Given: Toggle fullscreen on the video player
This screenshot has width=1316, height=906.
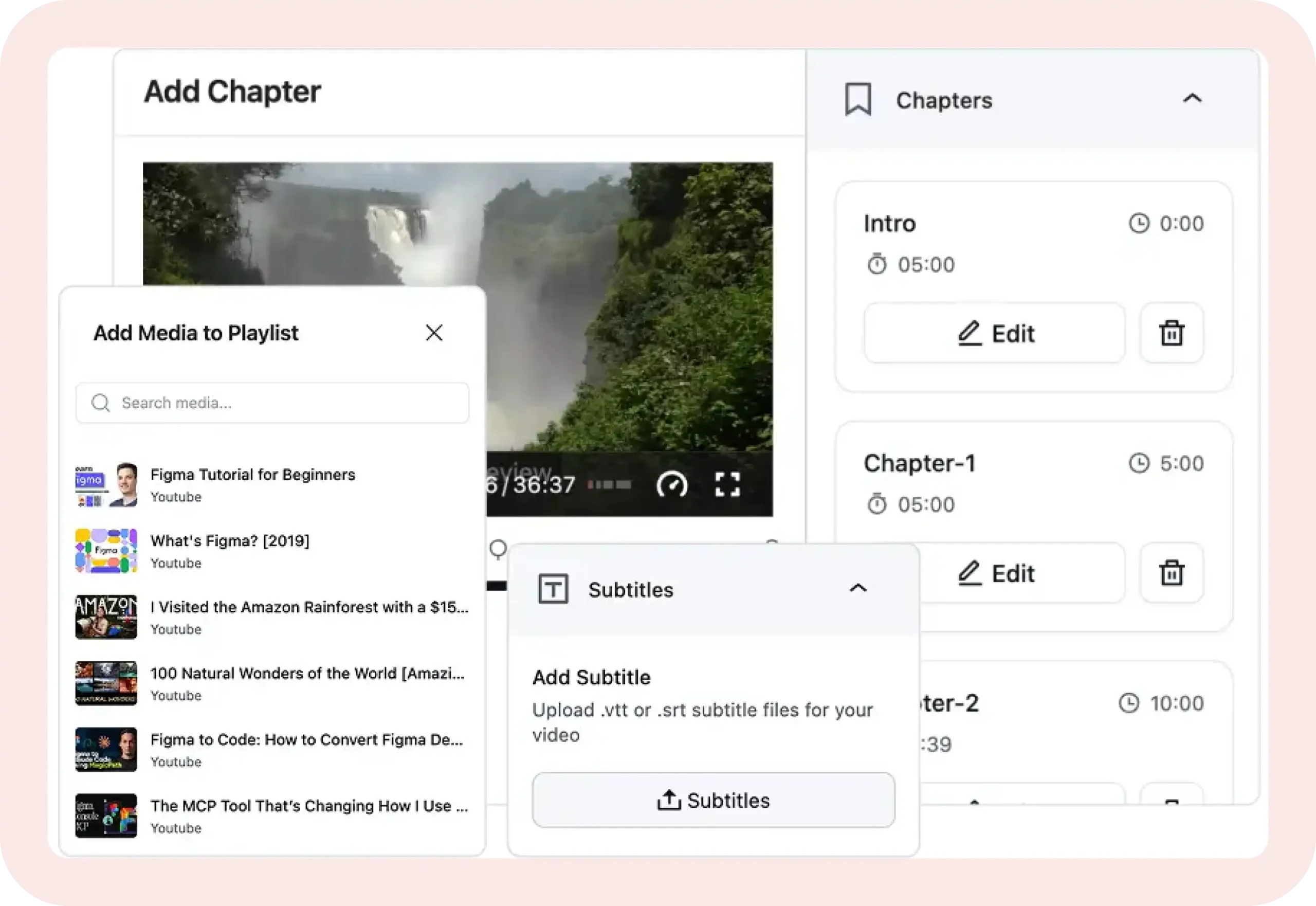Looking at the screenshot, I should pos(727,485).
